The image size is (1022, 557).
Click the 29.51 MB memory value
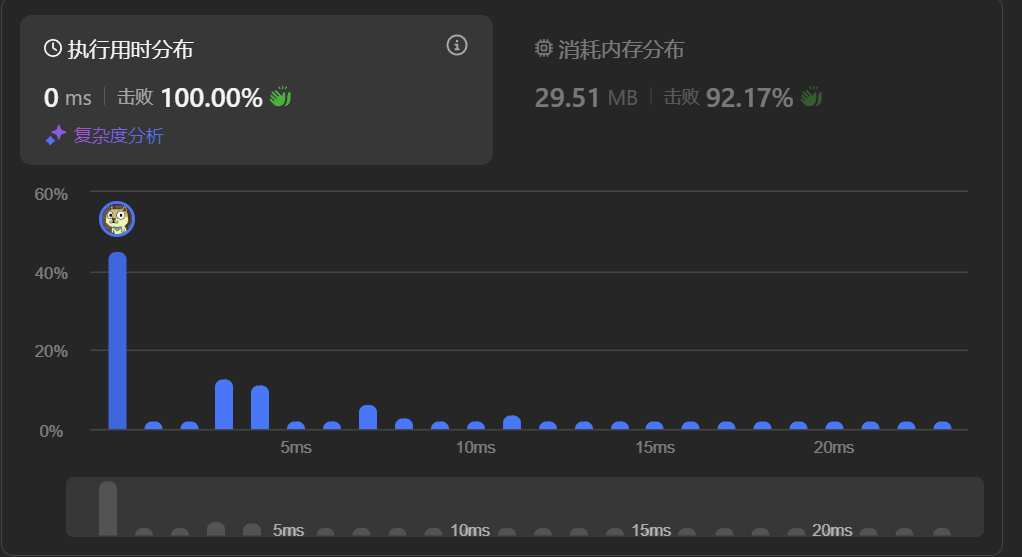pos(586,98)
